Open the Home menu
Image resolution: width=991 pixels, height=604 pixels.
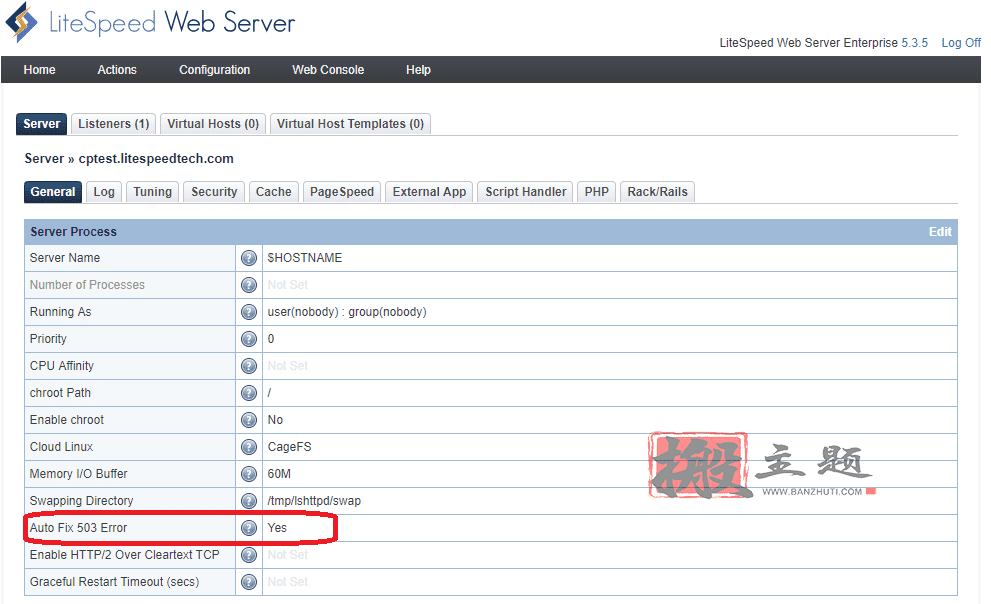[39, 69]
